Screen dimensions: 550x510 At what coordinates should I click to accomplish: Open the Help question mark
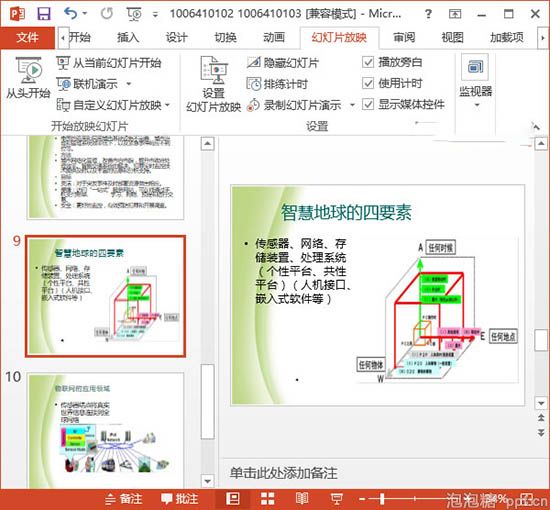(x=428, y=14)
